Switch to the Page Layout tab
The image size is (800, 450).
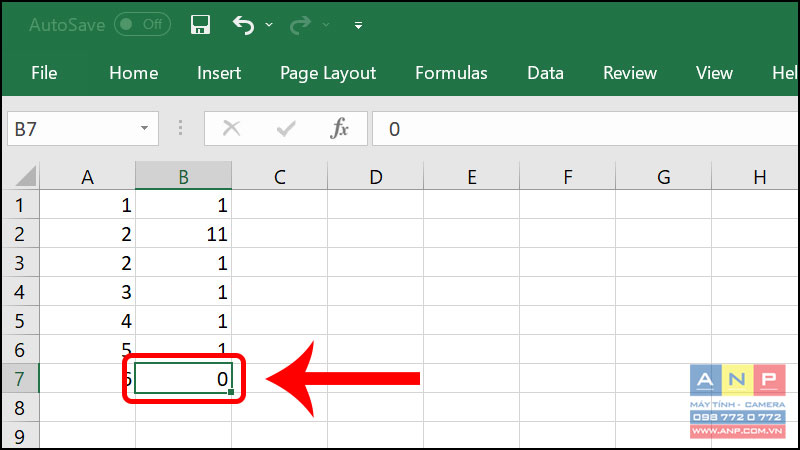click(x=328, y=73)
